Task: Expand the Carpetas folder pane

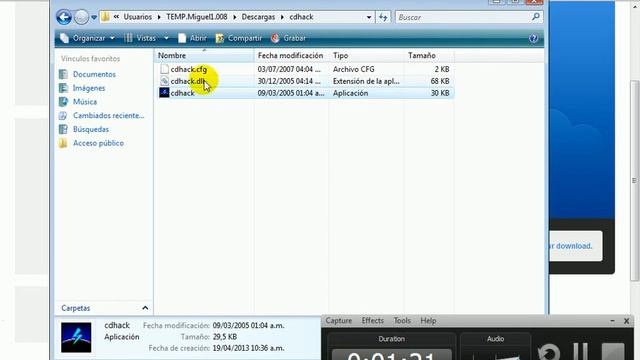Action: (x=145, y=308)
